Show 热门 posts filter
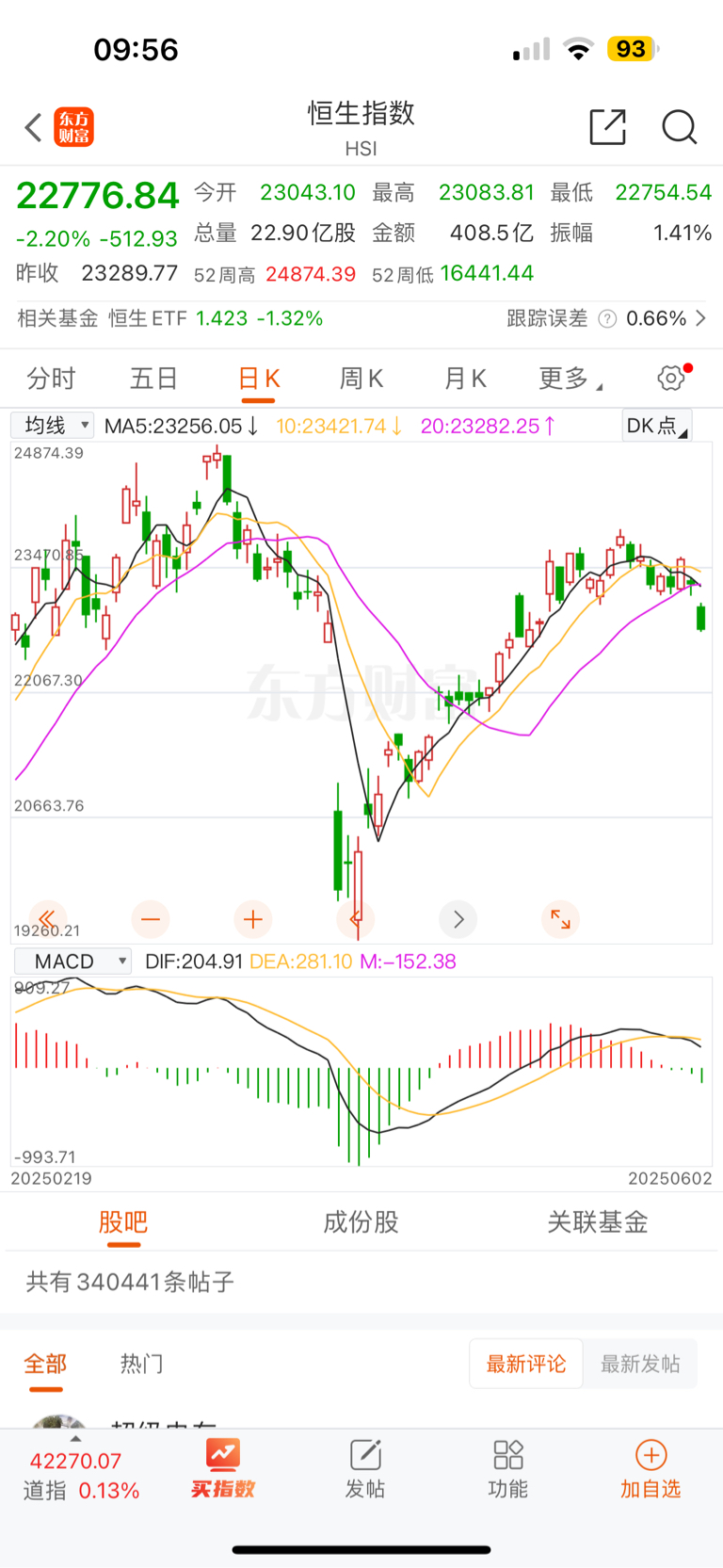The width and height of the screenshot is (723, 1568). [141, 1364]
